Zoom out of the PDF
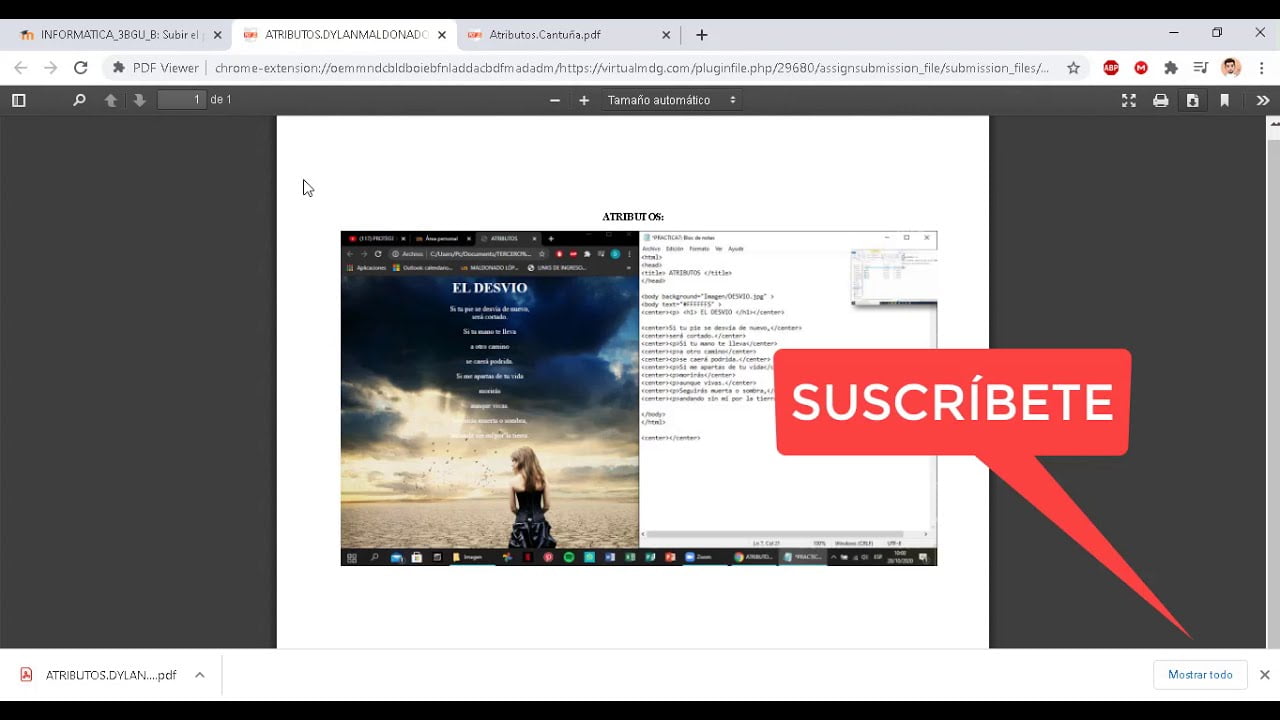Screen dimensions: 1280x720 tap(554, 100)
